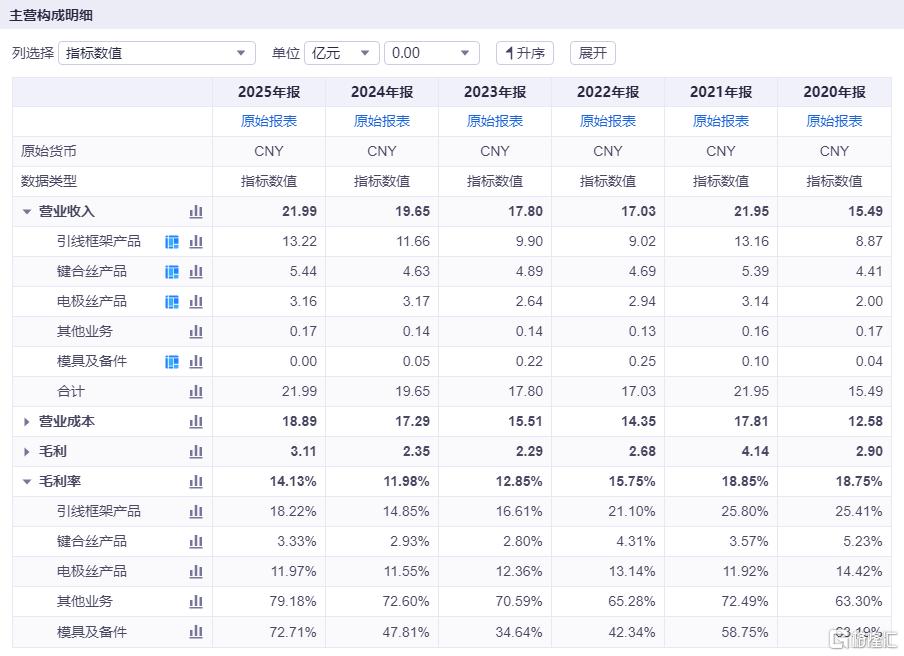
Task: Open table detail icon for 引线框架产品 revenue
Action: (x=172, y=242)
